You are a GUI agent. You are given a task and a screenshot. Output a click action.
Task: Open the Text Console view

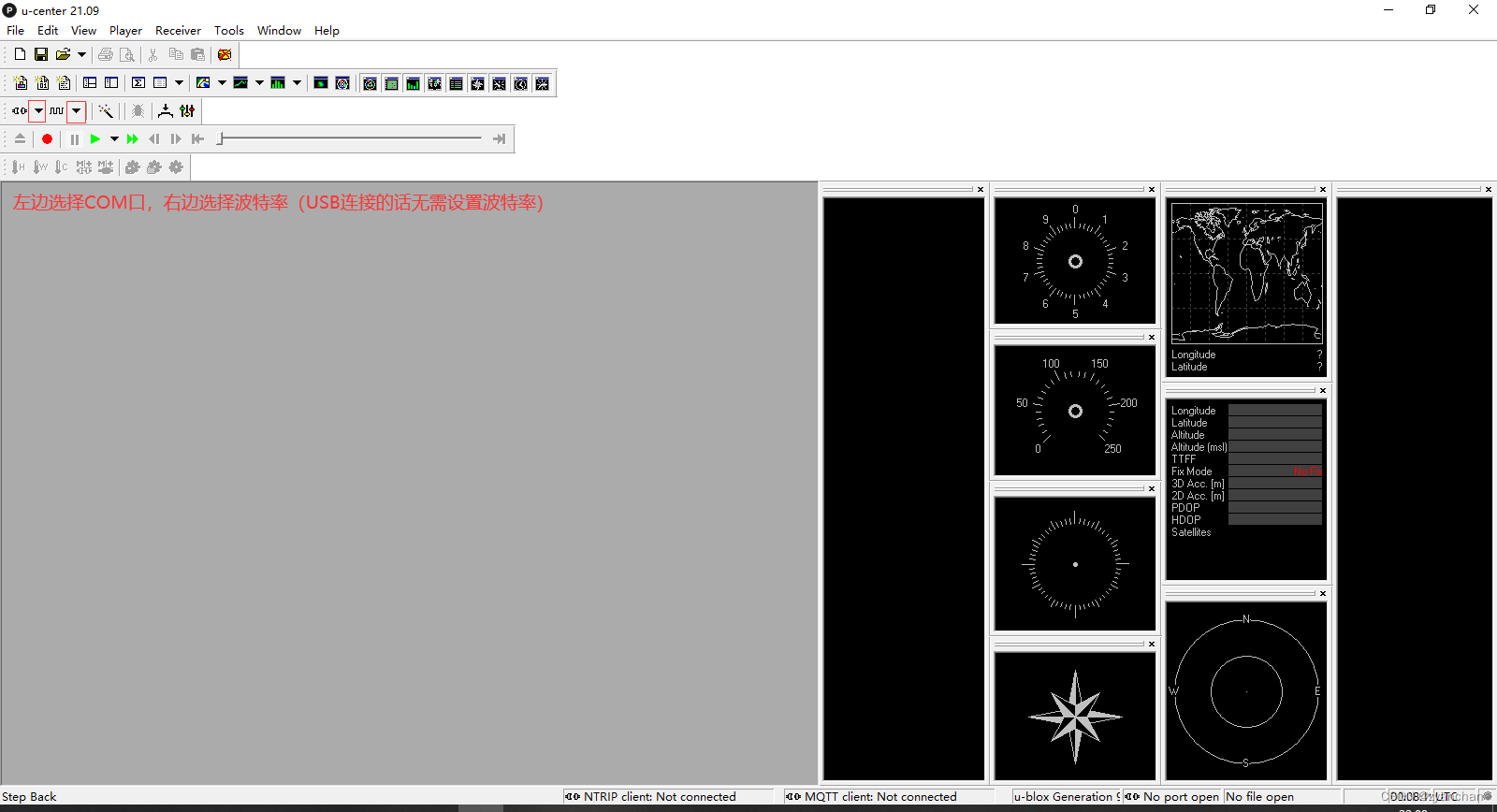pyautogui.click(x=64, y=83)
